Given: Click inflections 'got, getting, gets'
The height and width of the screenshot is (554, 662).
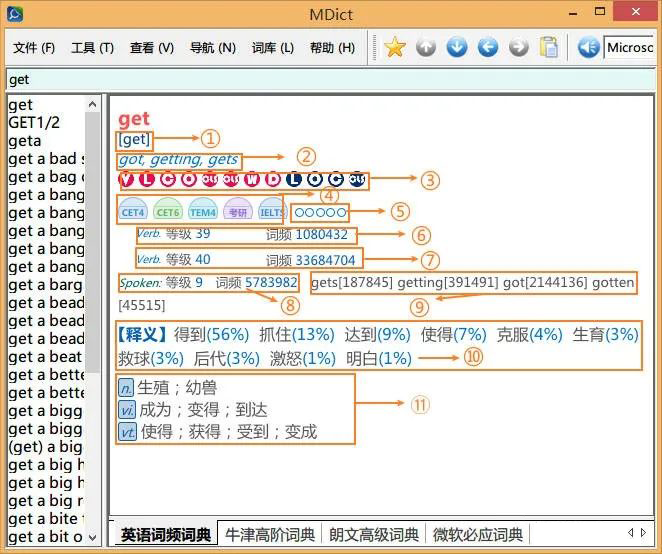Looking at the screenshot, I should click(x=178, y=160).
